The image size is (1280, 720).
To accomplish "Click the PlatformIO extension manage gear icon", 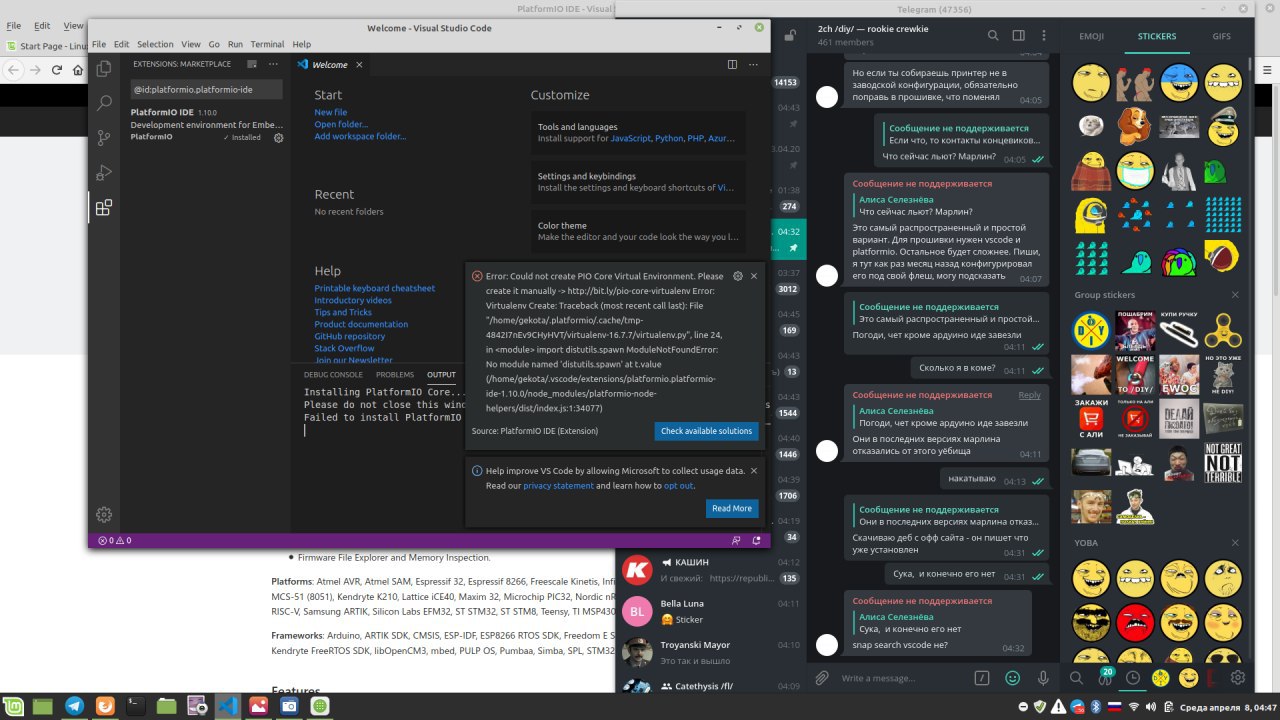I will [x=279, y=138].
